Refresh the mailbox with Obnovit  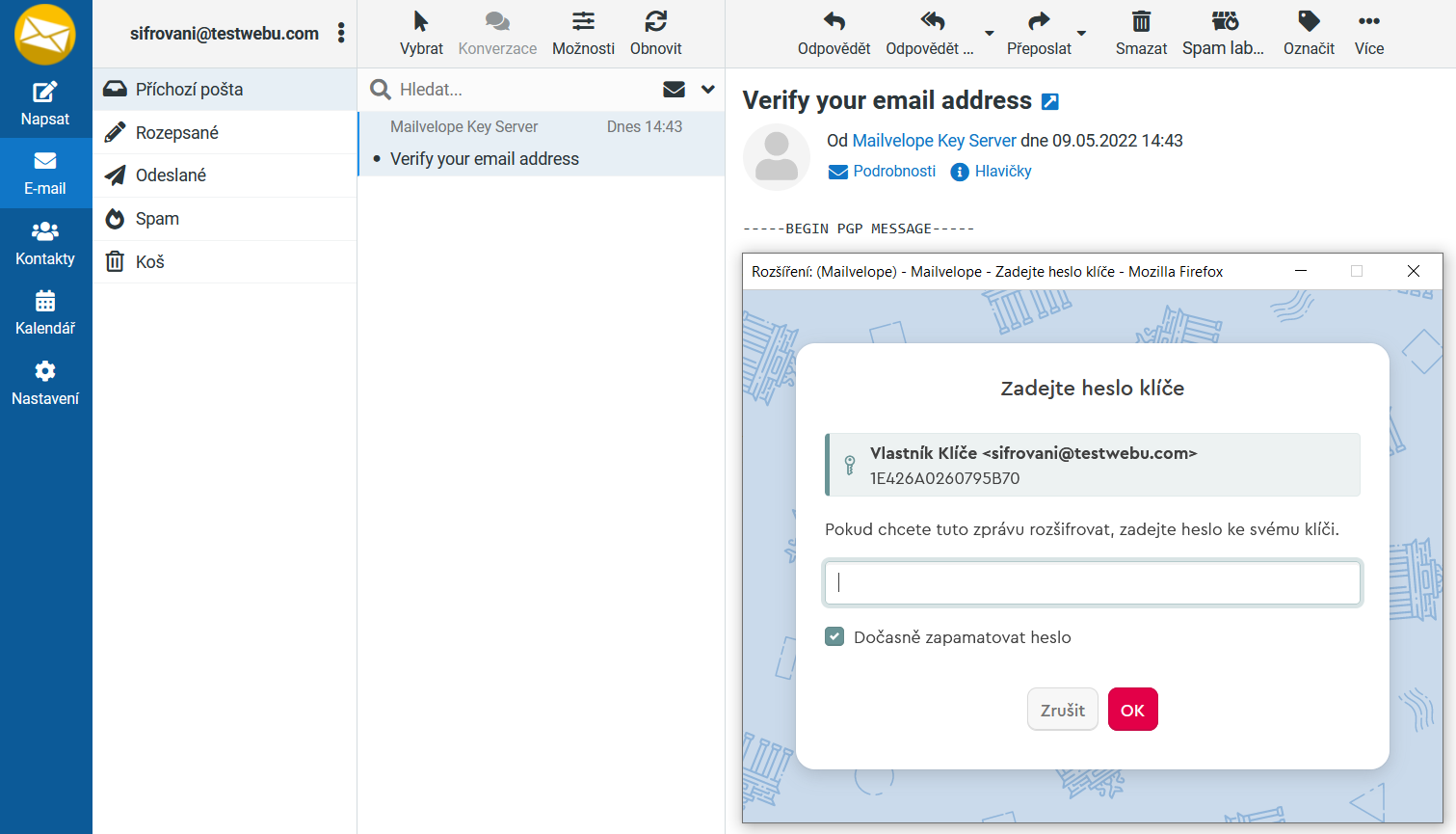(656, 34)
